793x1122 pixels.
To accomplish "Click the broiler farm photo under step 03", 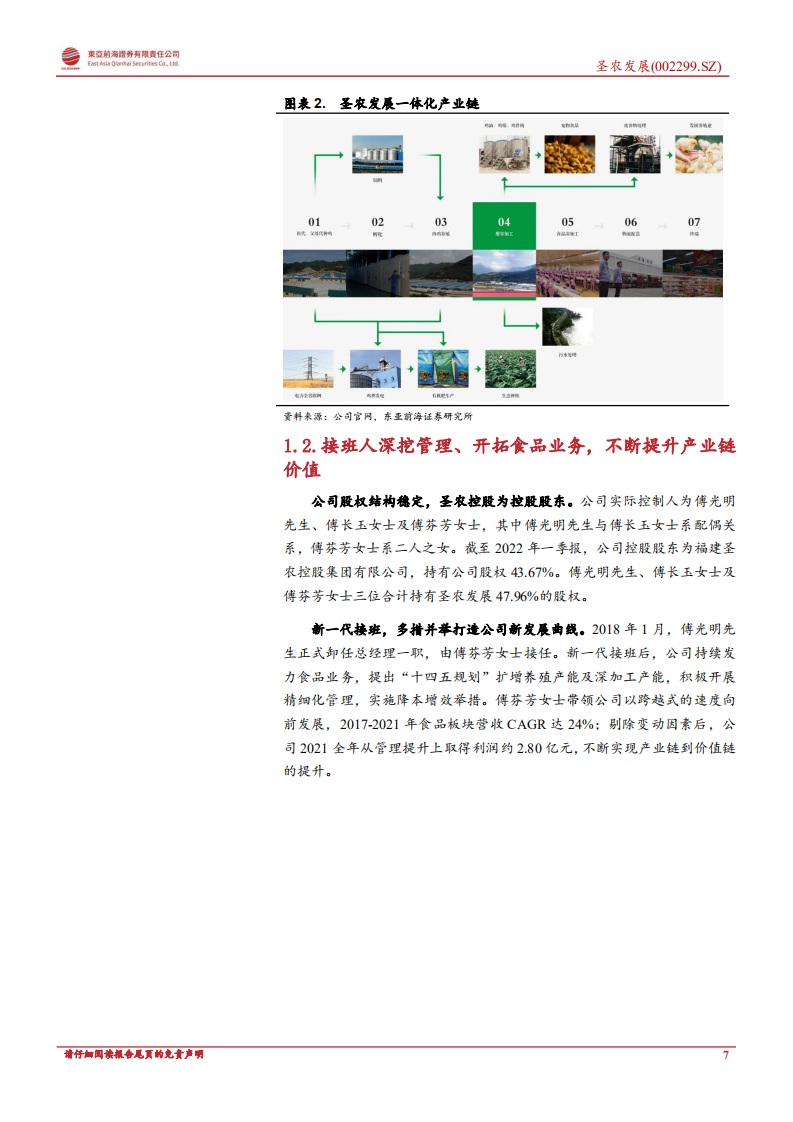I will [x=441, y=273].
